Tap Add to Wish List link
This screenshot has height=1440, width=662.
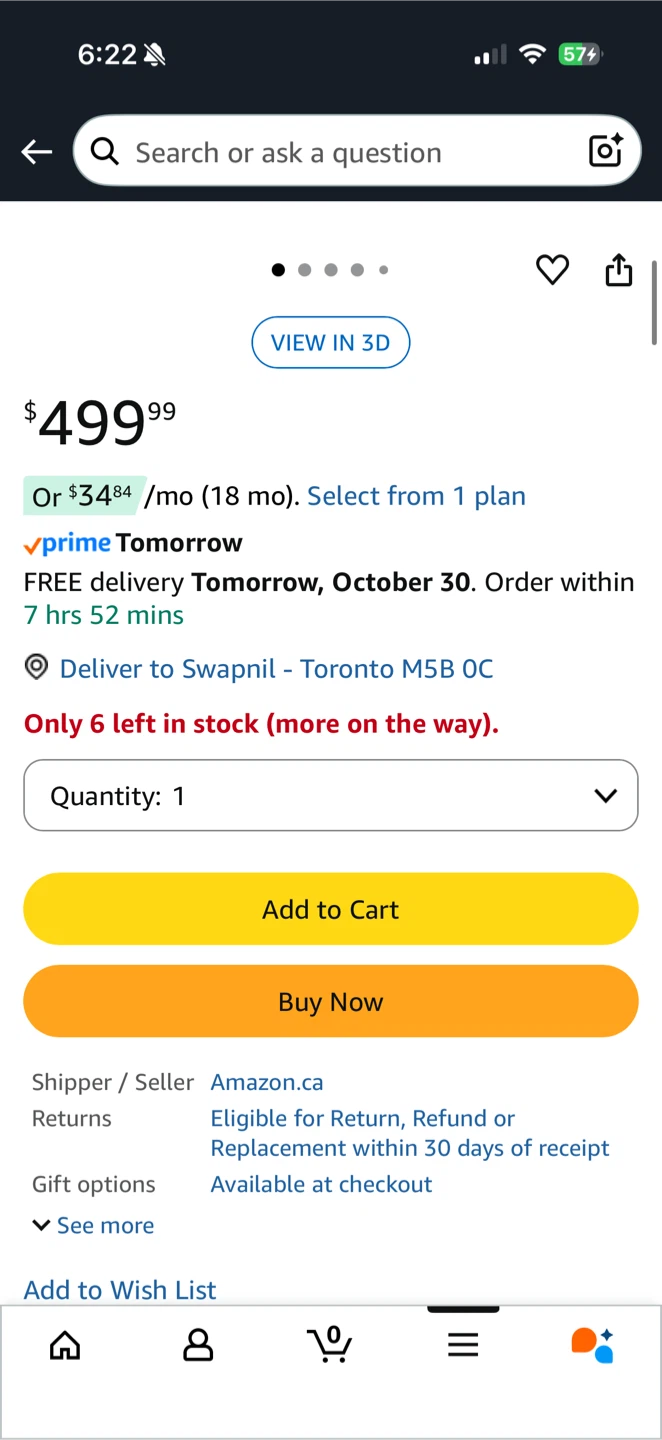(x=120, y=1290)
